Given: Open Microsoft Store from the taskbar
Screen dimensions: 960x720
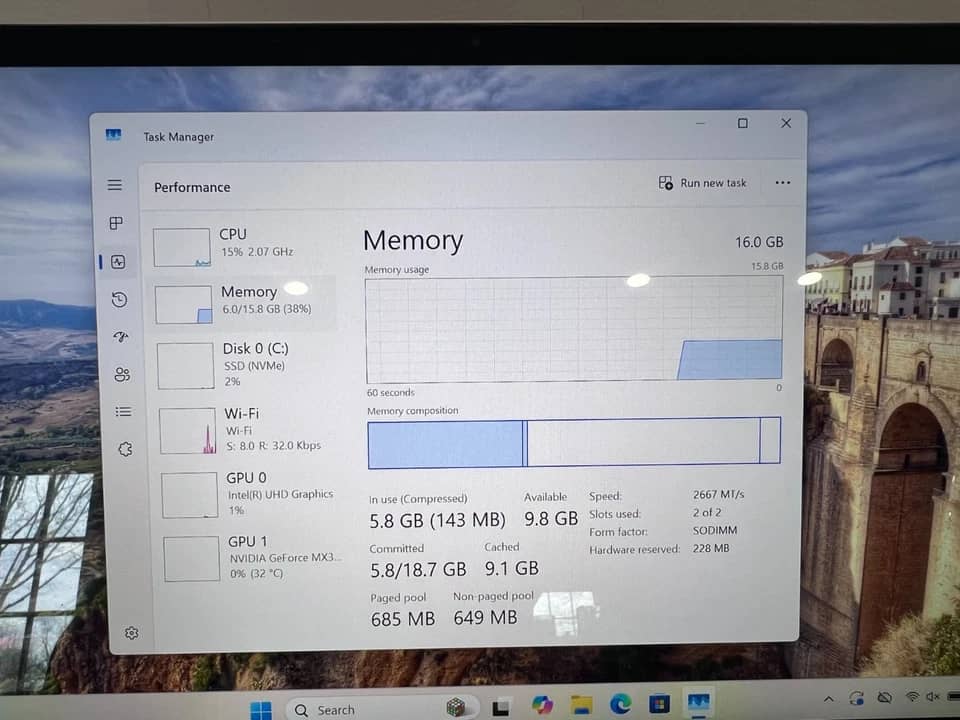Looking at the screenshot, I should click(659, 704).
